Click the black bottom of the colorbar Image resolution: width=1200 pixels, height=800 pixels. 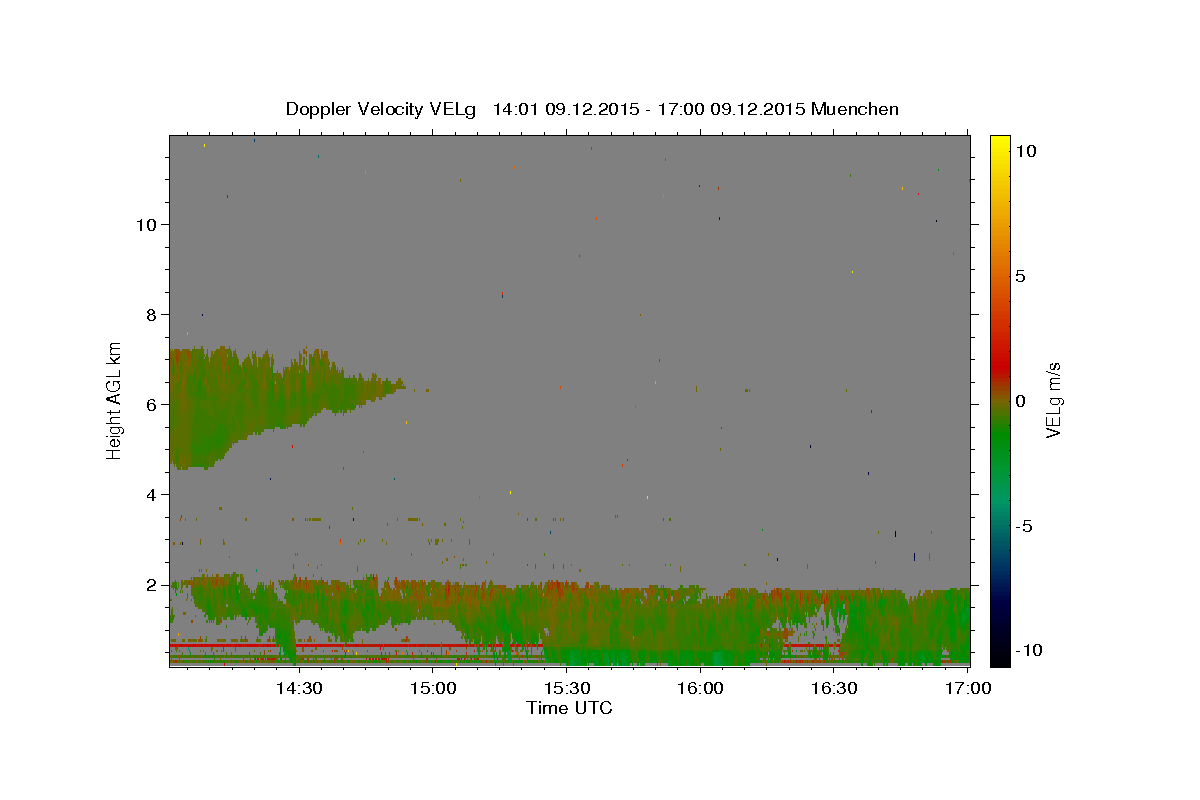(x=999, y=650)
